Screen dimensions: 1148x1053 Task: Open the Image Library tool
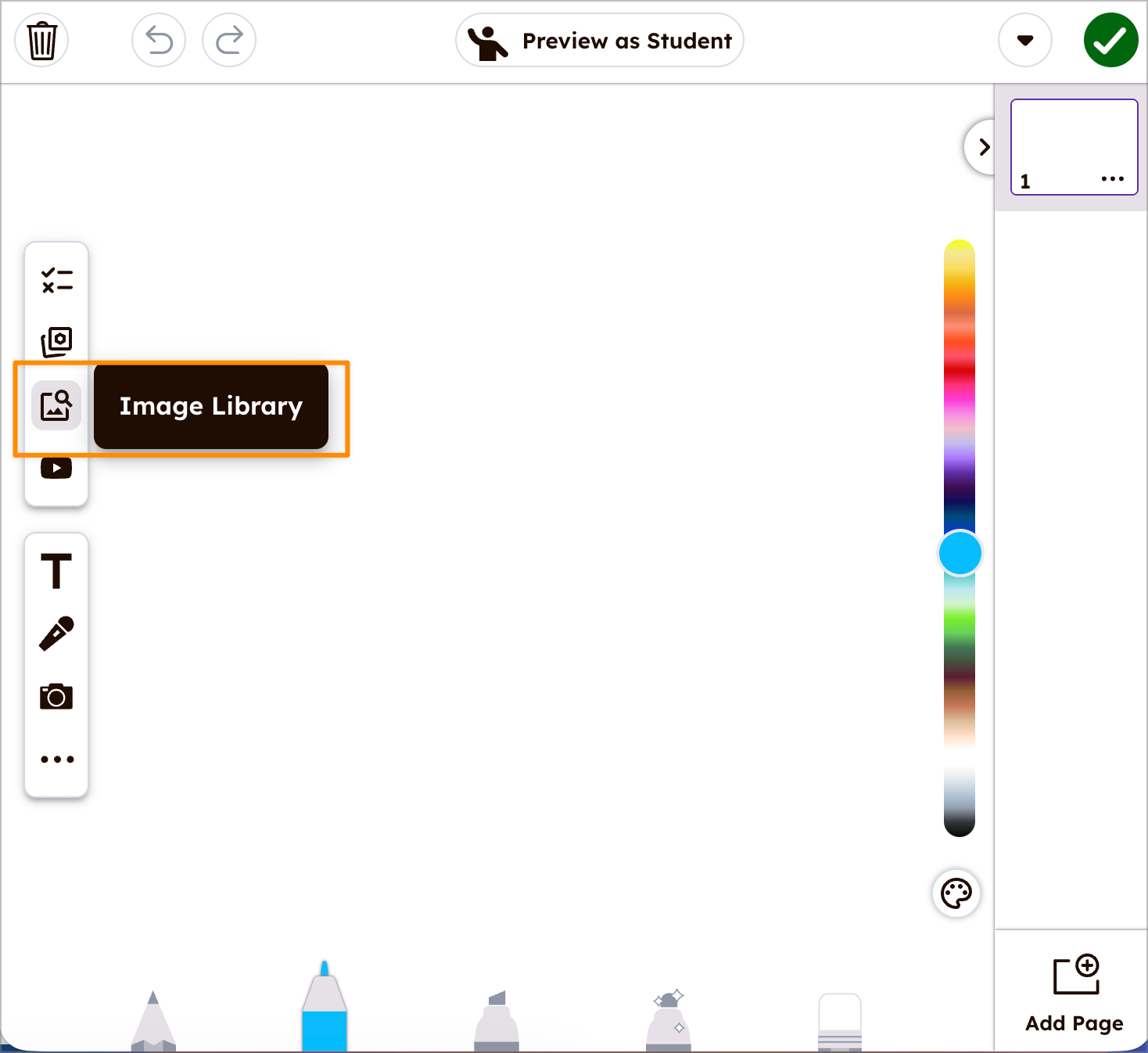56,405
